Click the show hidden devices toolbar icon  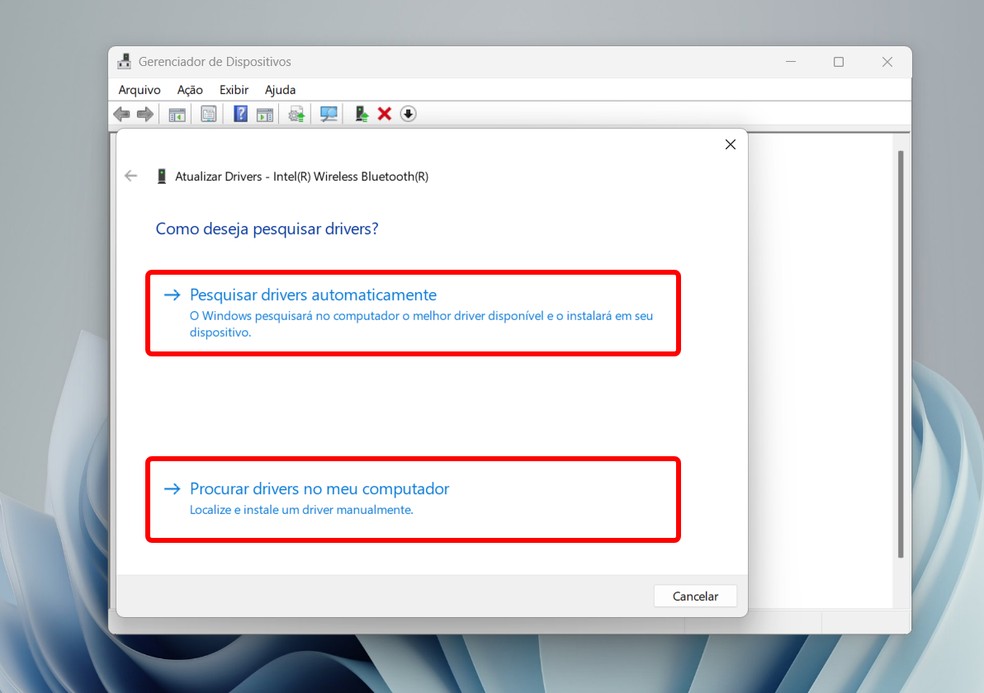pyautogui.click(x=266, y=113)
